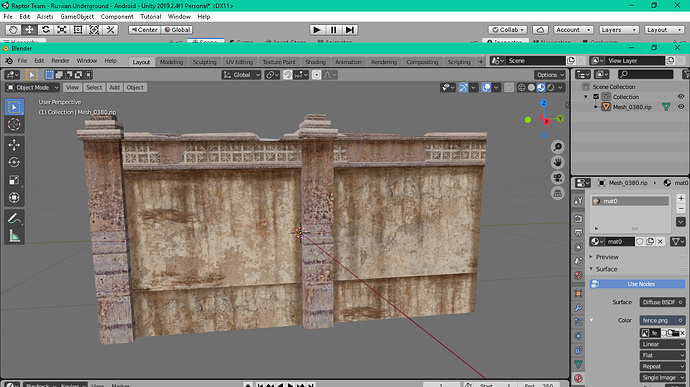The image size is (690, 387).
Task: Collapse the Collection tree in outliner
Action: click(586, 97)
